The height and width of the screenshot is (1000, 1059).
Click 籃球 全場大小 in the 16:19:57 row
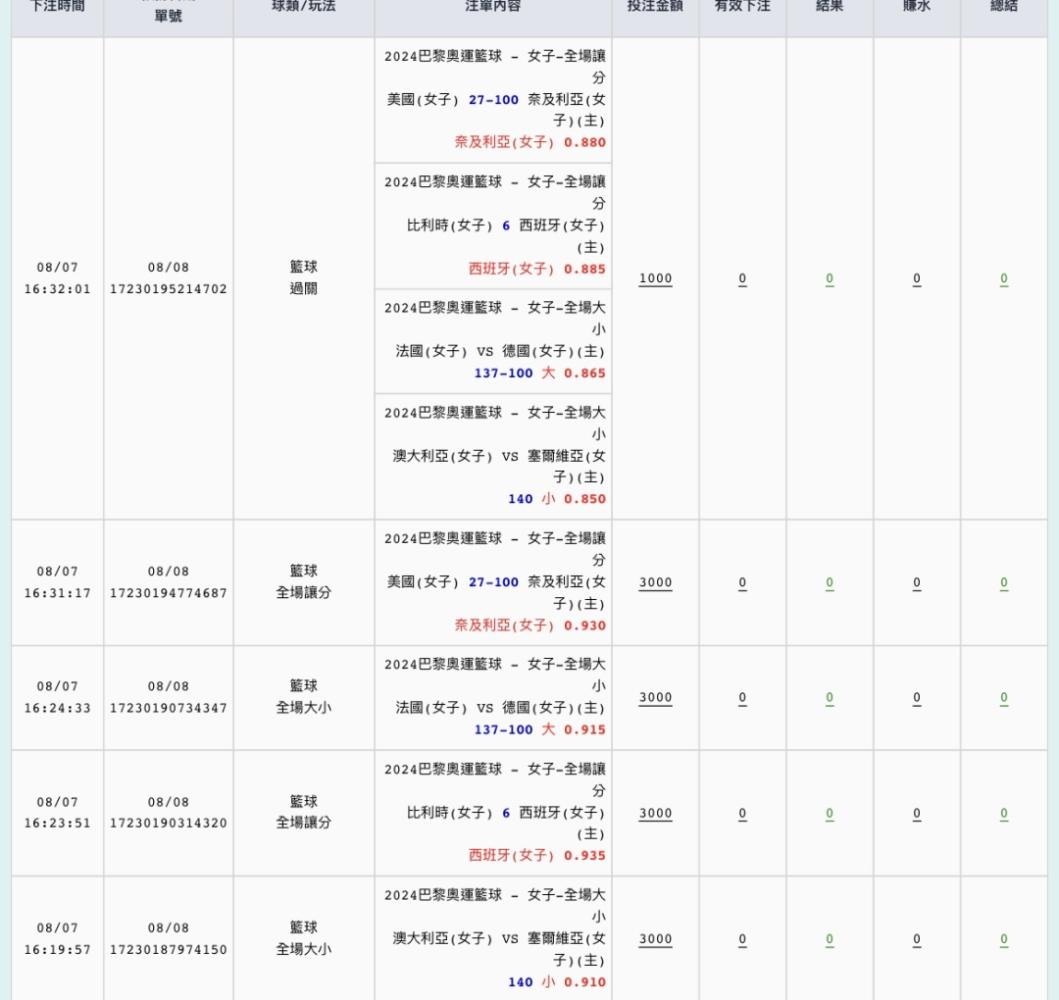click(303, 938)
